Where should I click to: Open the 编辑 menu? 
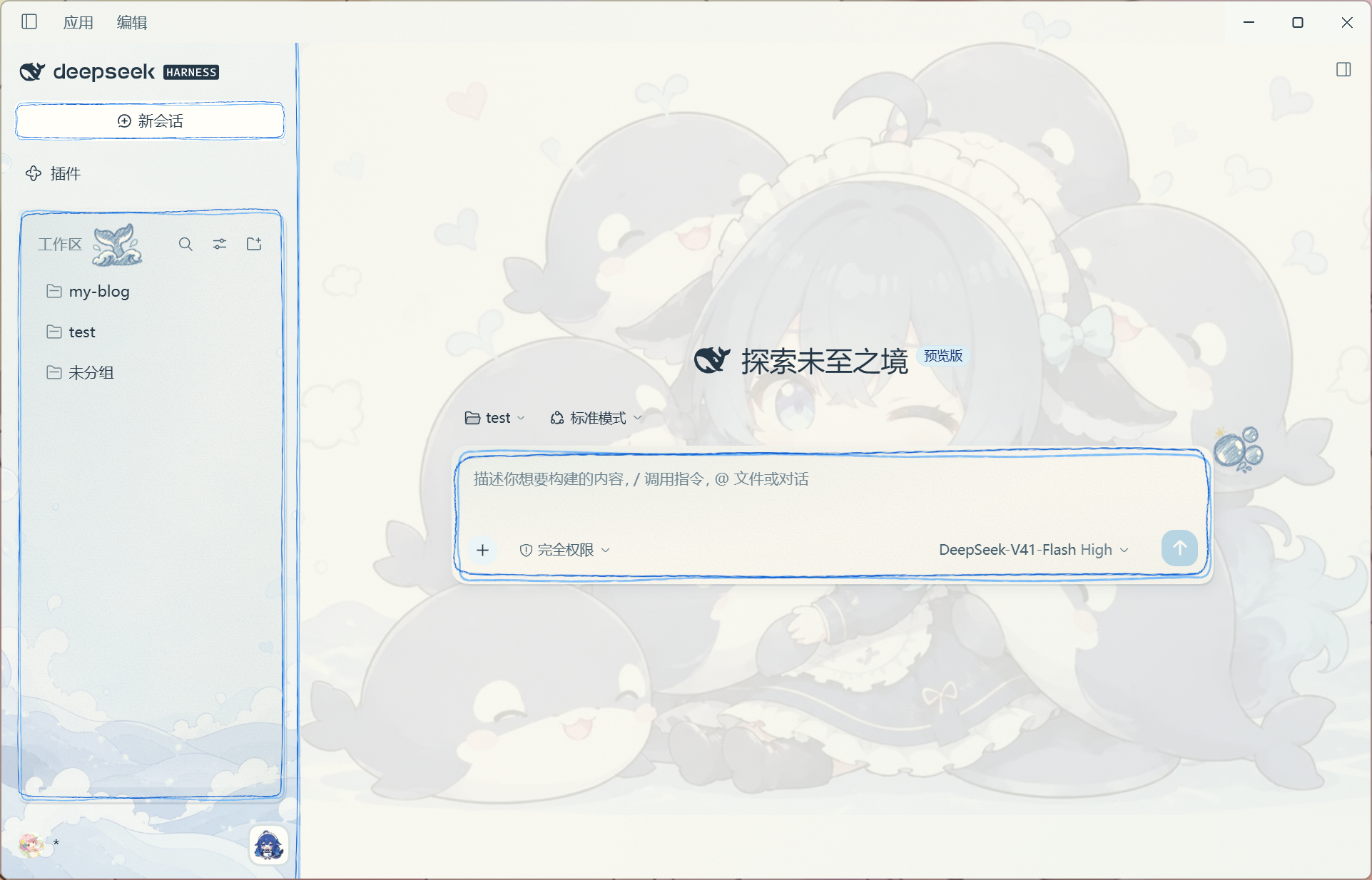pos(132,23)
